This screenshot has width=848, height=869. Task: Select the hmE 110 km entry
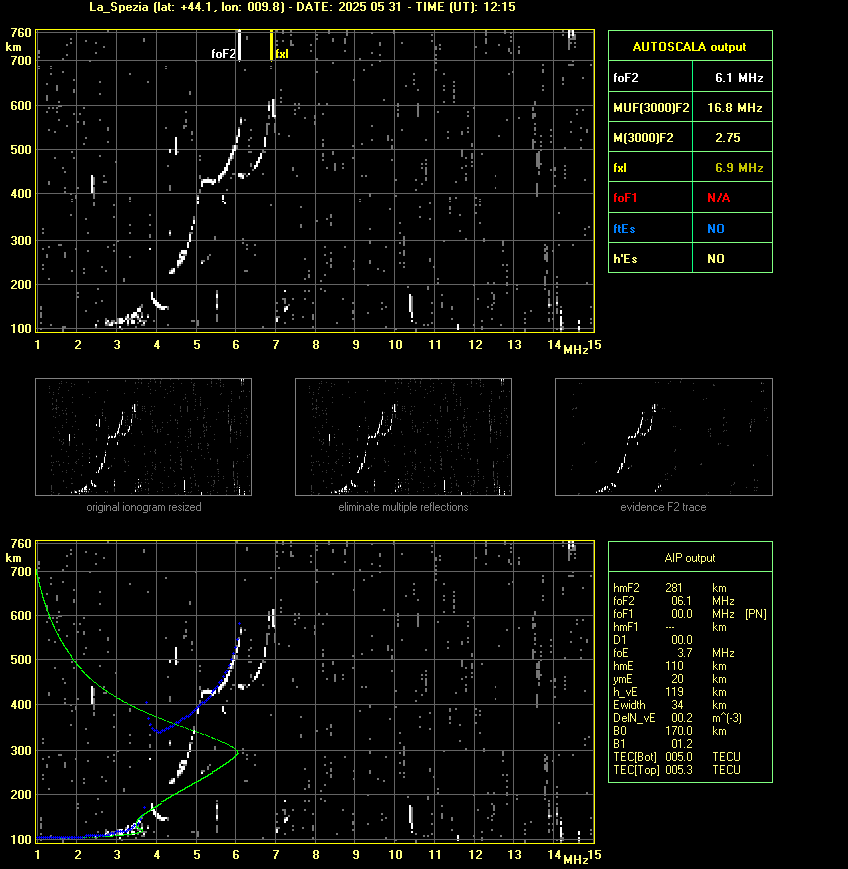670,666
